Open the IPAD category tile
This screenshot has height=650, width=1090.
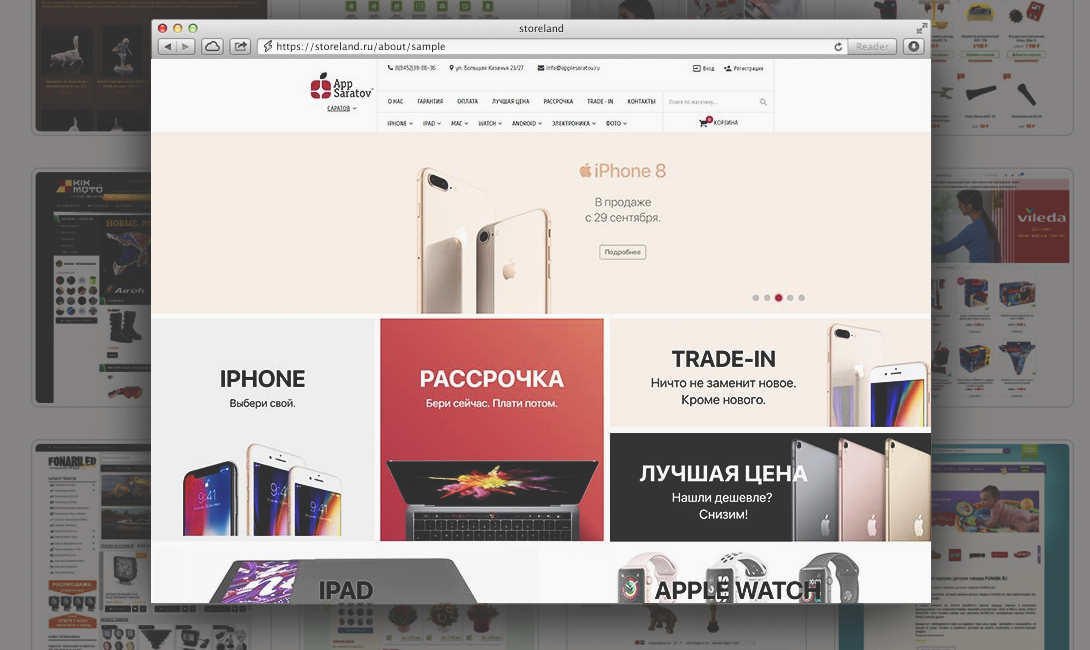point(344,575)
